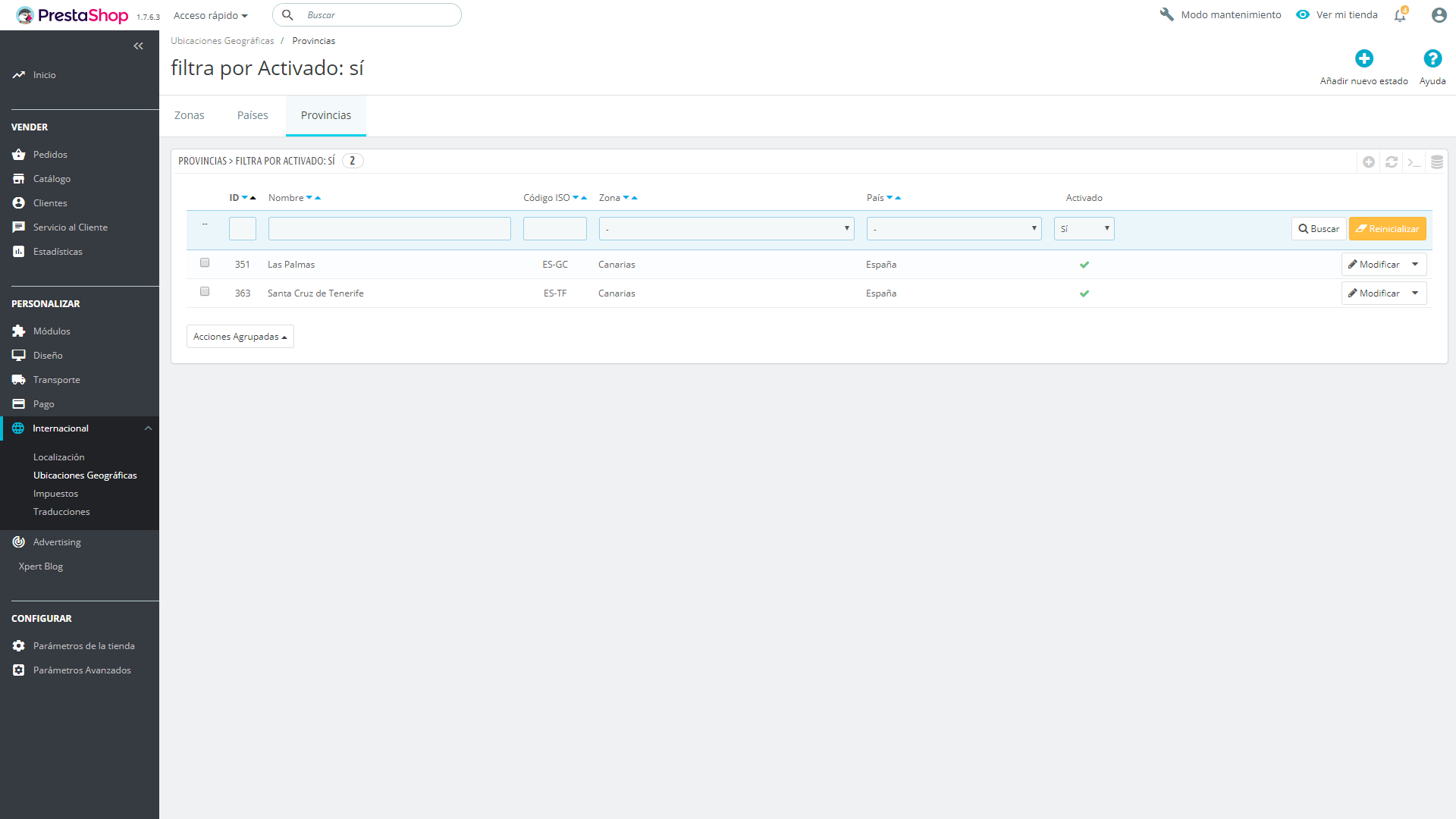Expand Acciones Agrupadas bulk actions menu

tap(240, 337)
